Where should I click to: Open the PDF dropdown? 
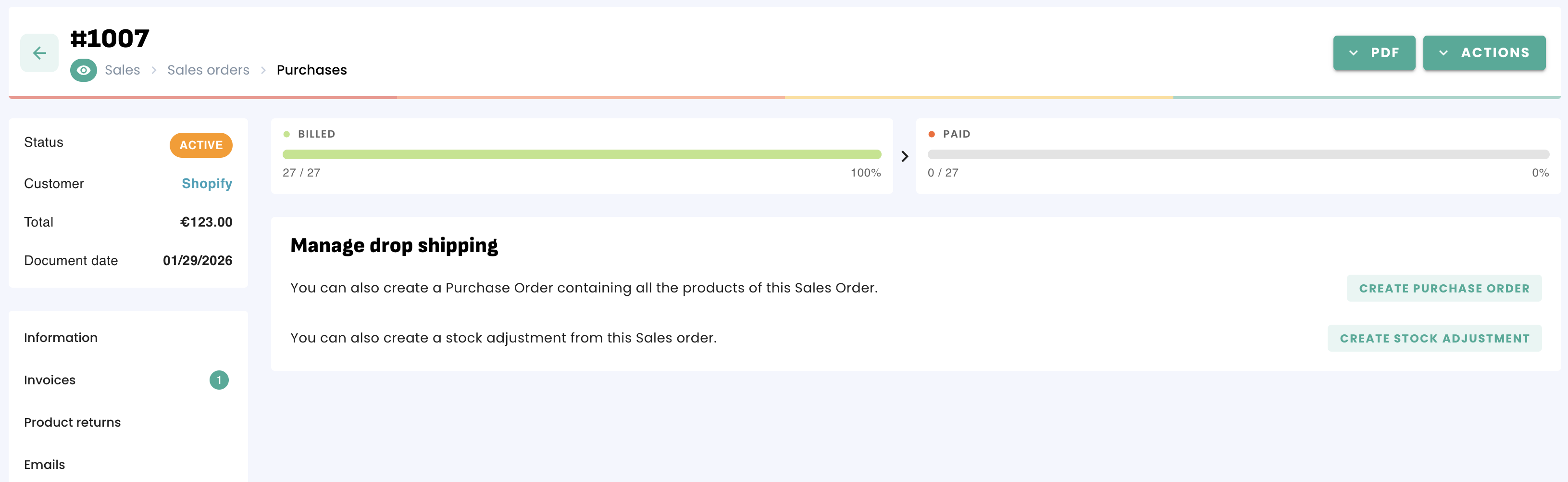click(x=1373, y=53)
